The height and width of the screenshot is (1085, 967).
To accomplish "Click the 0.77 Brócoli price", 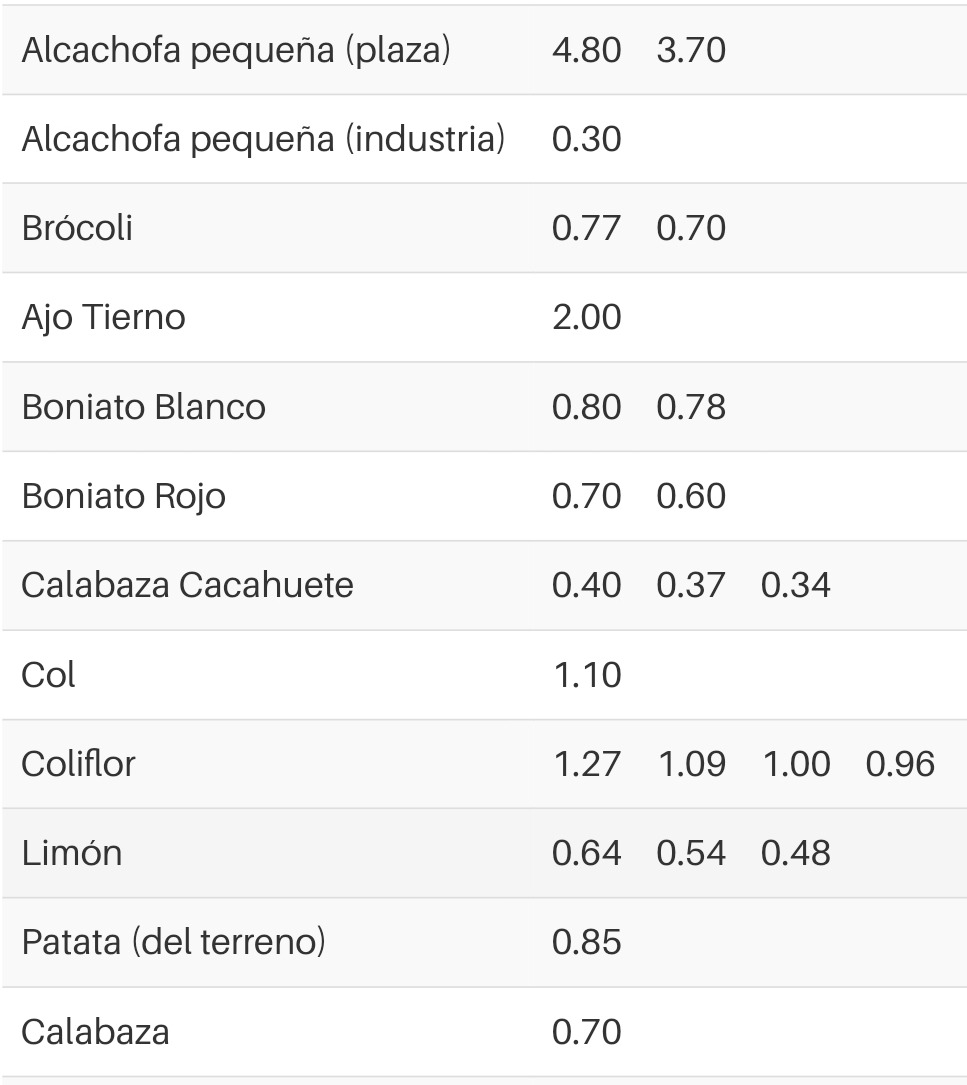I will (x=586, y=228).
